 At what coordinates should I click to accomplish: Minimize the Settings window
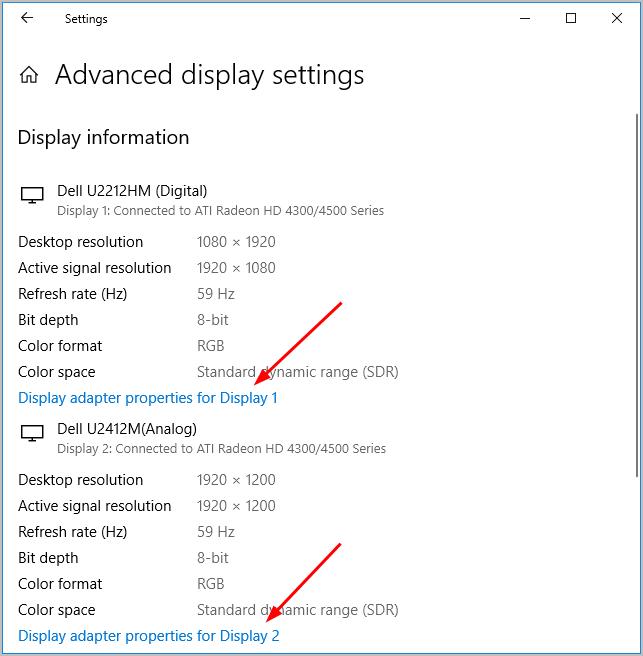(524, 18)
